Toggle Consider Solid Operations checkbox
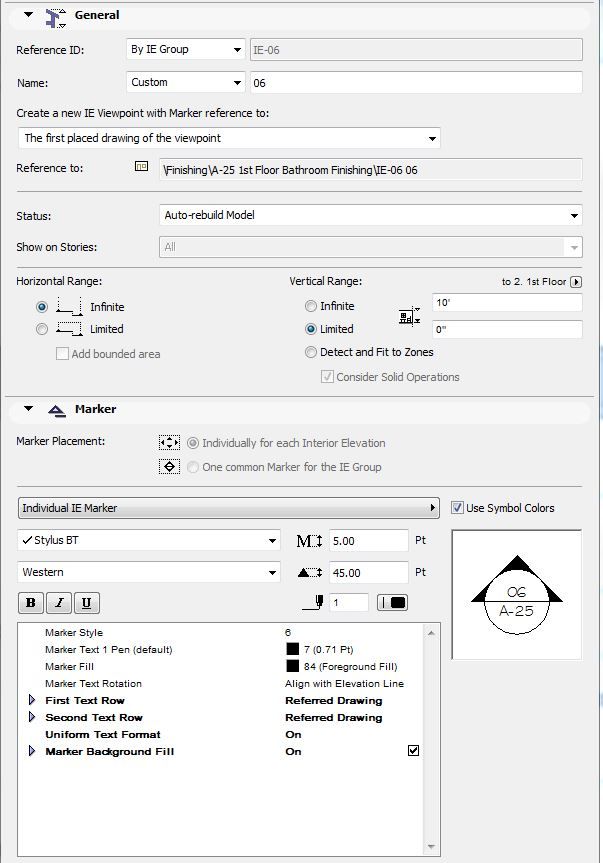This screenshot has height=863, width=603. click(327, 376)
